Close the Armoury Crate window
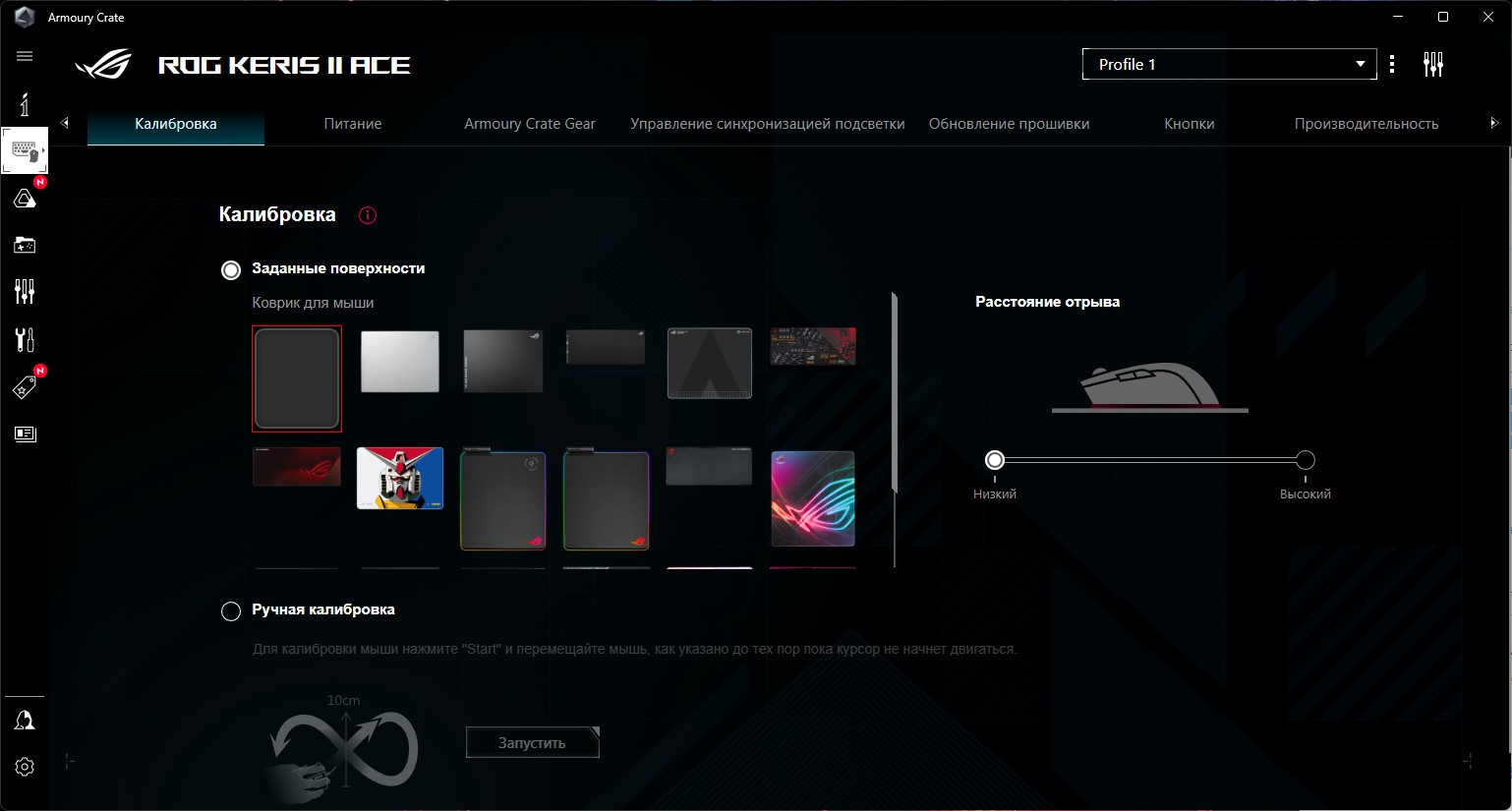Screen dimensions: 1512x811 click(1488, 17)
